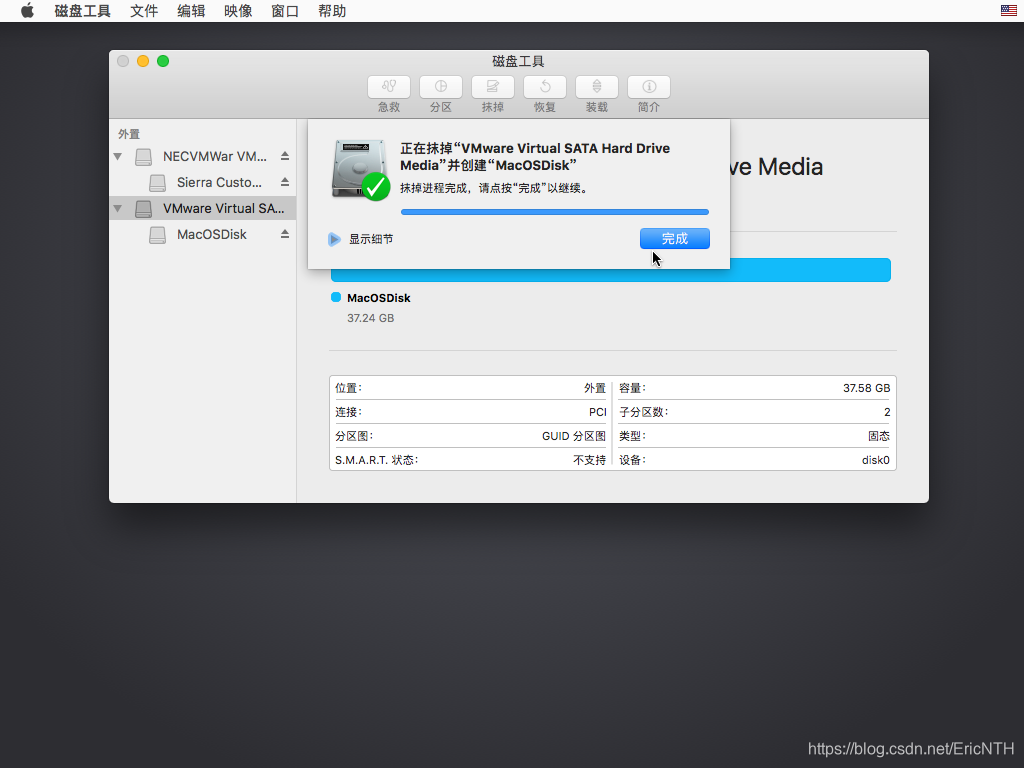1024x768 pixels.
Task: Click the Info (简介) toolbar icon
Action: click(648, 87)
